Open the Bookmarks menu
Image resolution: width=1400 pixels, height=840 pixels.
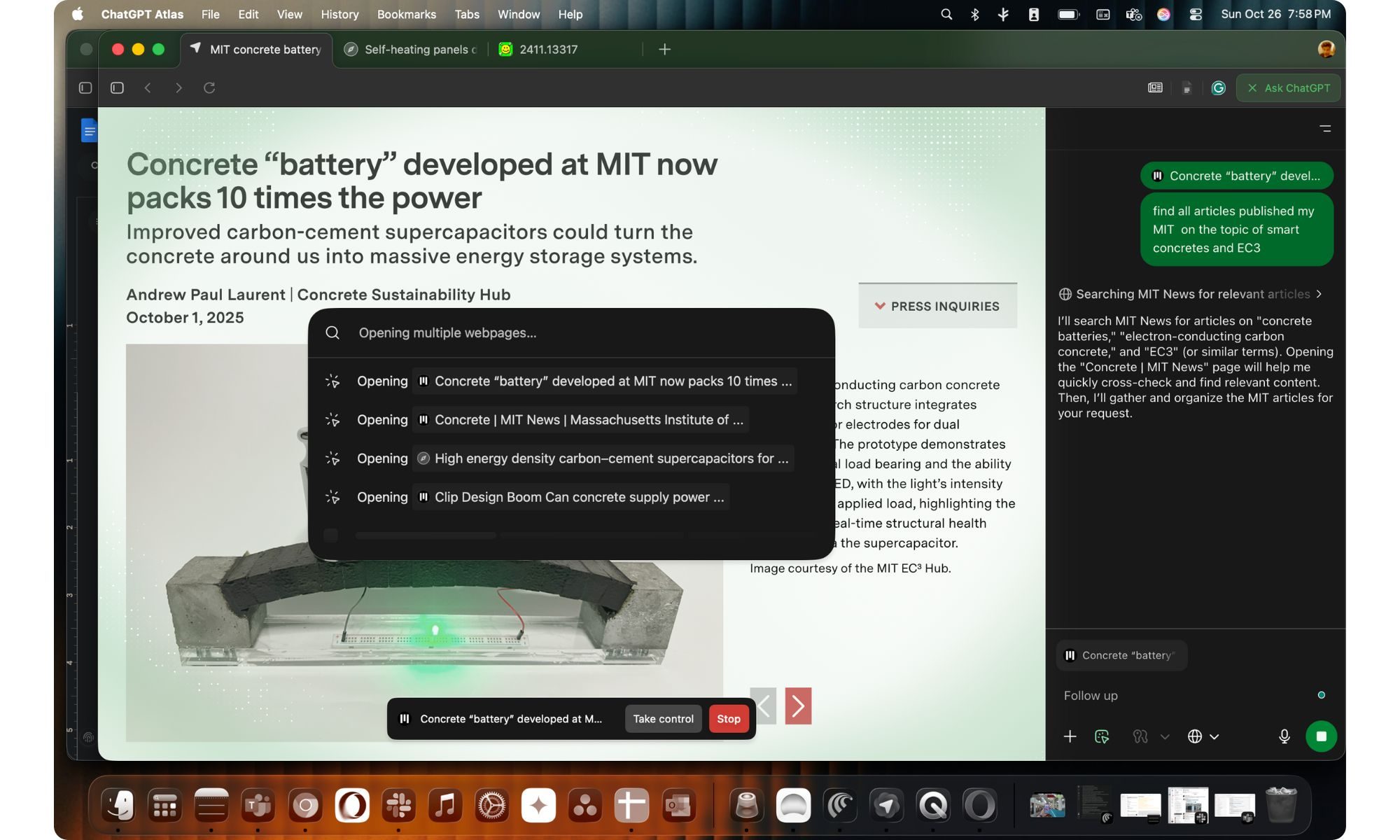click(406, 14)
